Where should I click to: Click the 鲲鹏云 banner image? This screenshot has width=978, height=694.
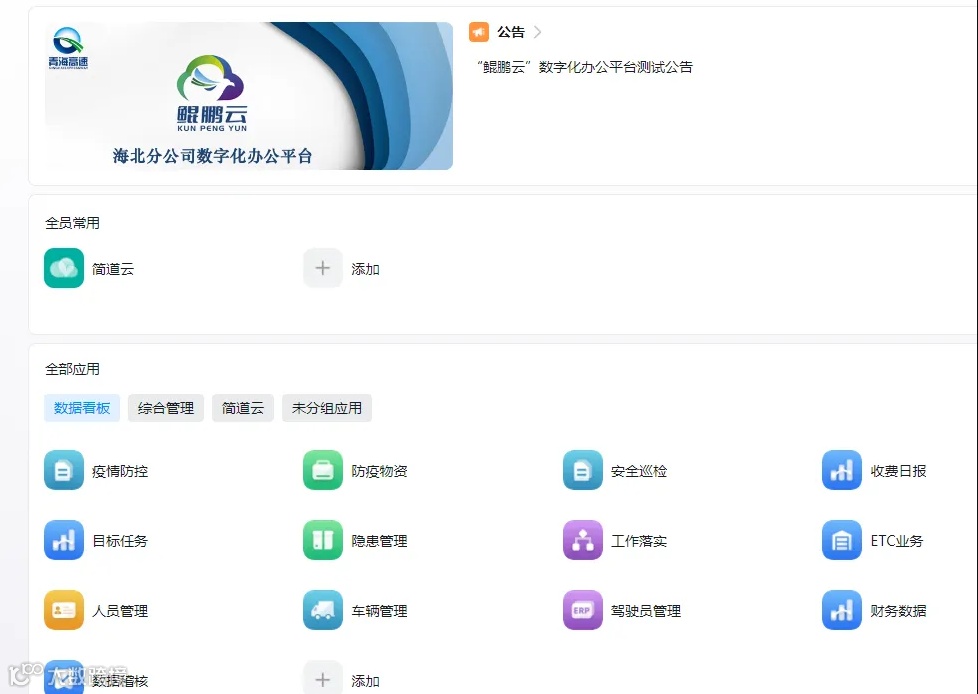pyautogui.click(x=249, y=96)
